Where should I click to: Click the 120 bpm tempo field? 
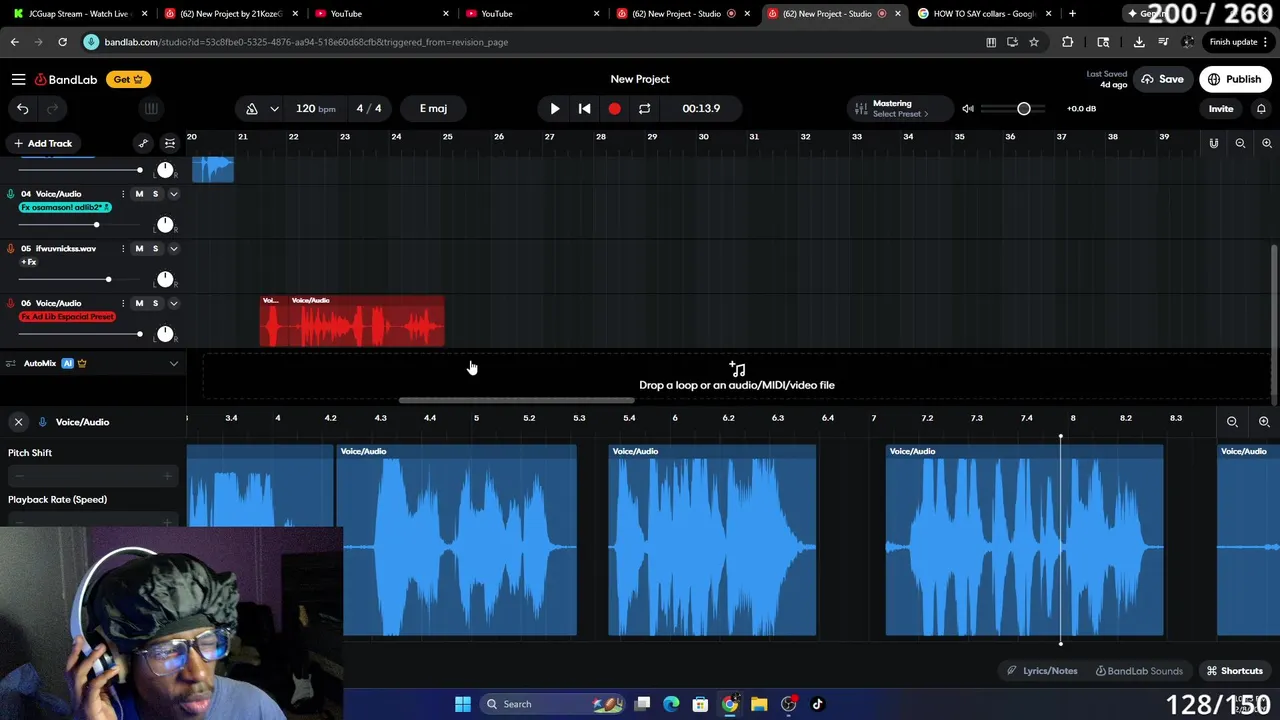315,108
